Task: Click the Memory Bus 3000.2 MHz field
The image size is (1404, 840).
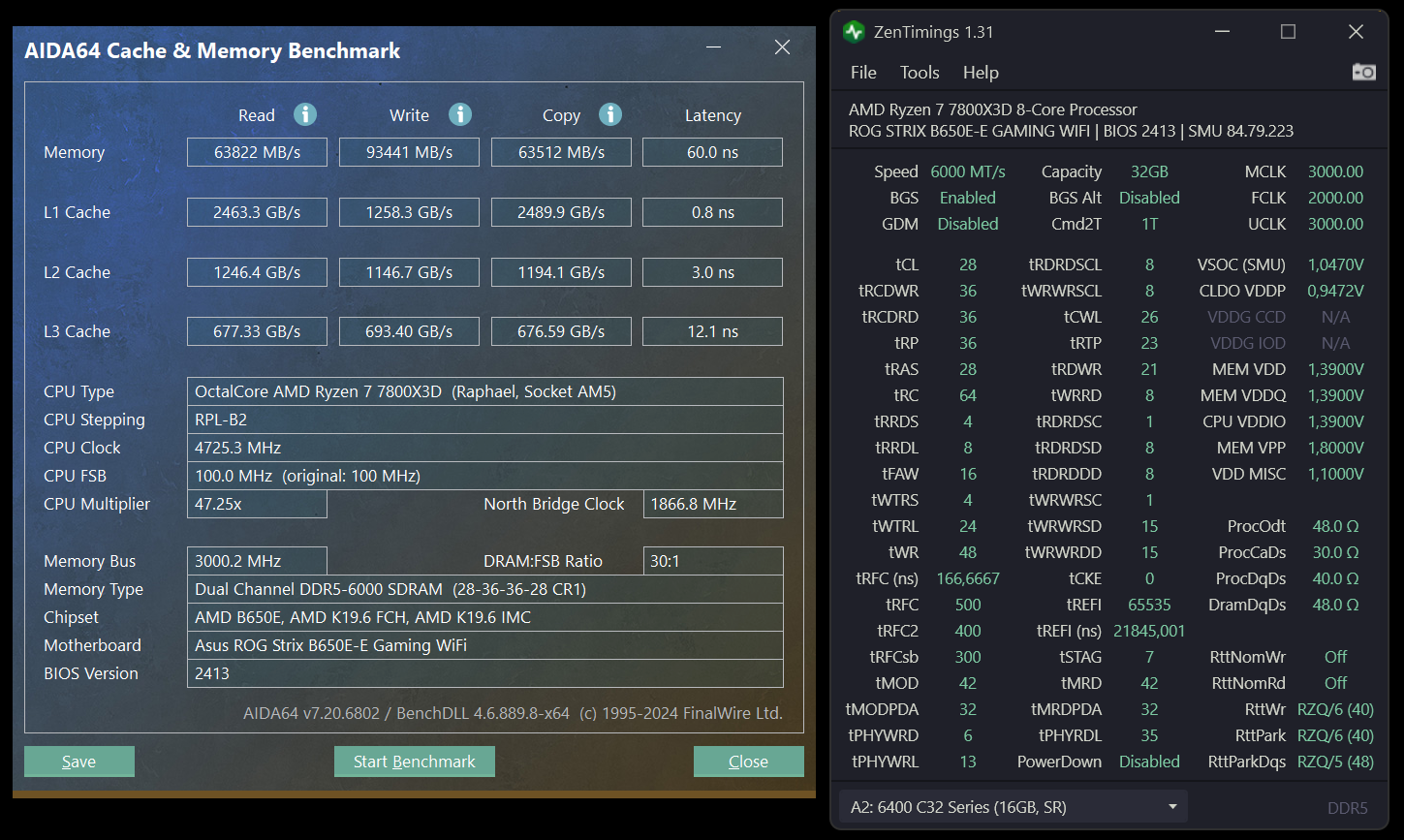Action: coord(257,561)
